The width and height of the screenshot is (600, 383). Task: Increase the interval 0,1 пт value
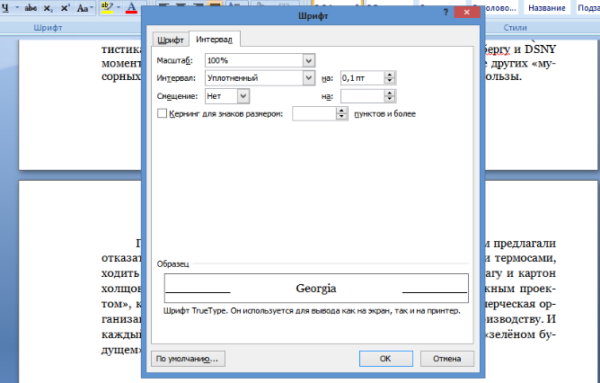(390, 75)
